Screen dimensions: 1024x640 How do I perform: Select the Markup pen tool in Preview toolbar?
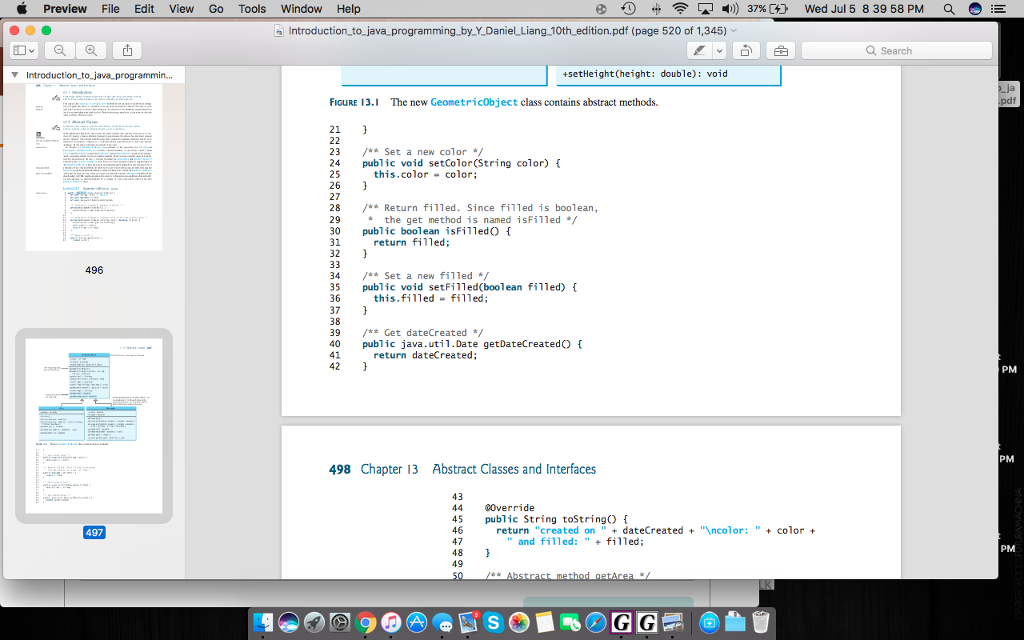pyautogui.click(x=700, y=50)
